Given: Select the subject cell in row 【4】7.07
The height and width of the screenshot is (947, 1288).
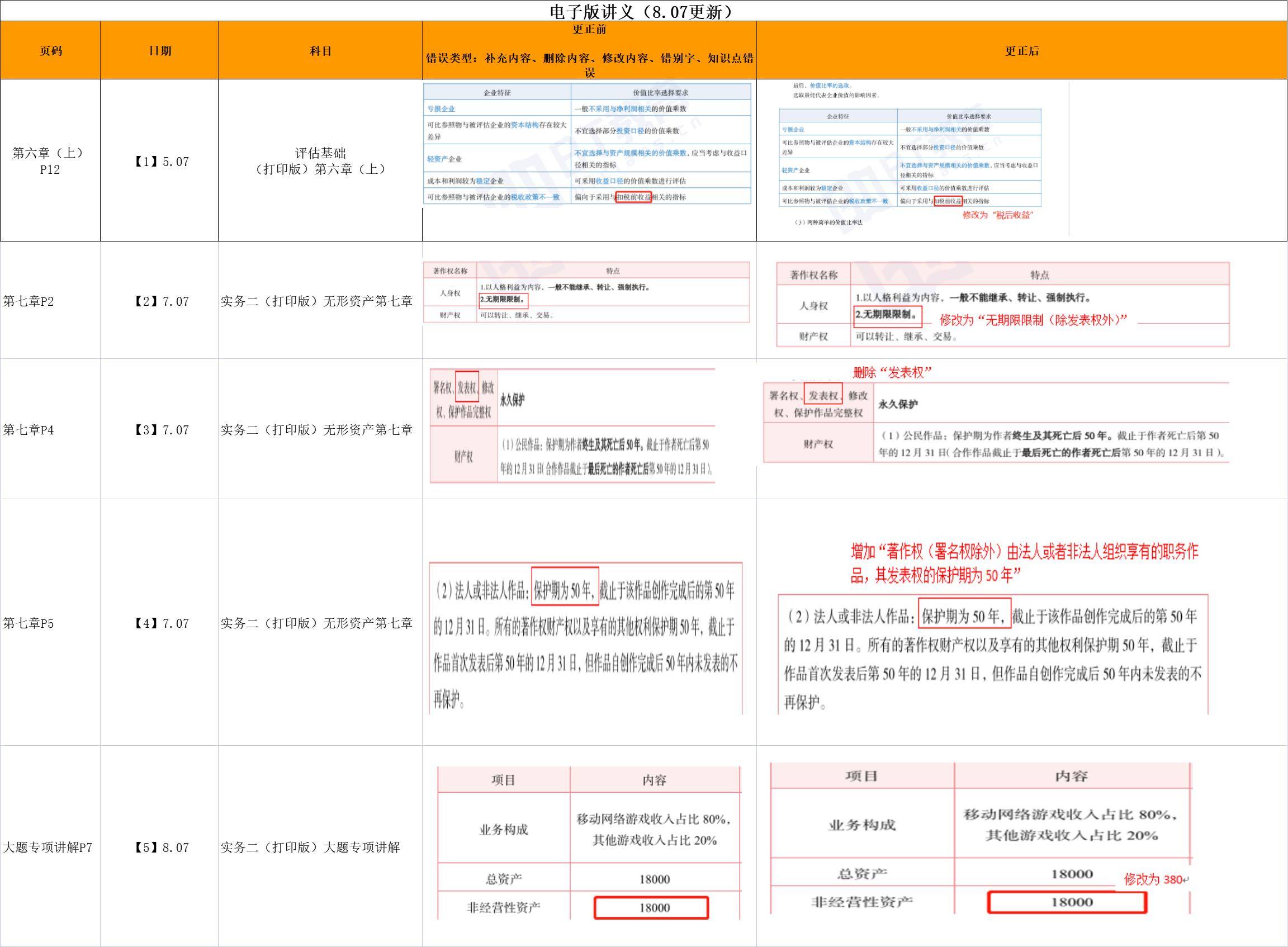Looking at the screenshot, I should point(320,623).
